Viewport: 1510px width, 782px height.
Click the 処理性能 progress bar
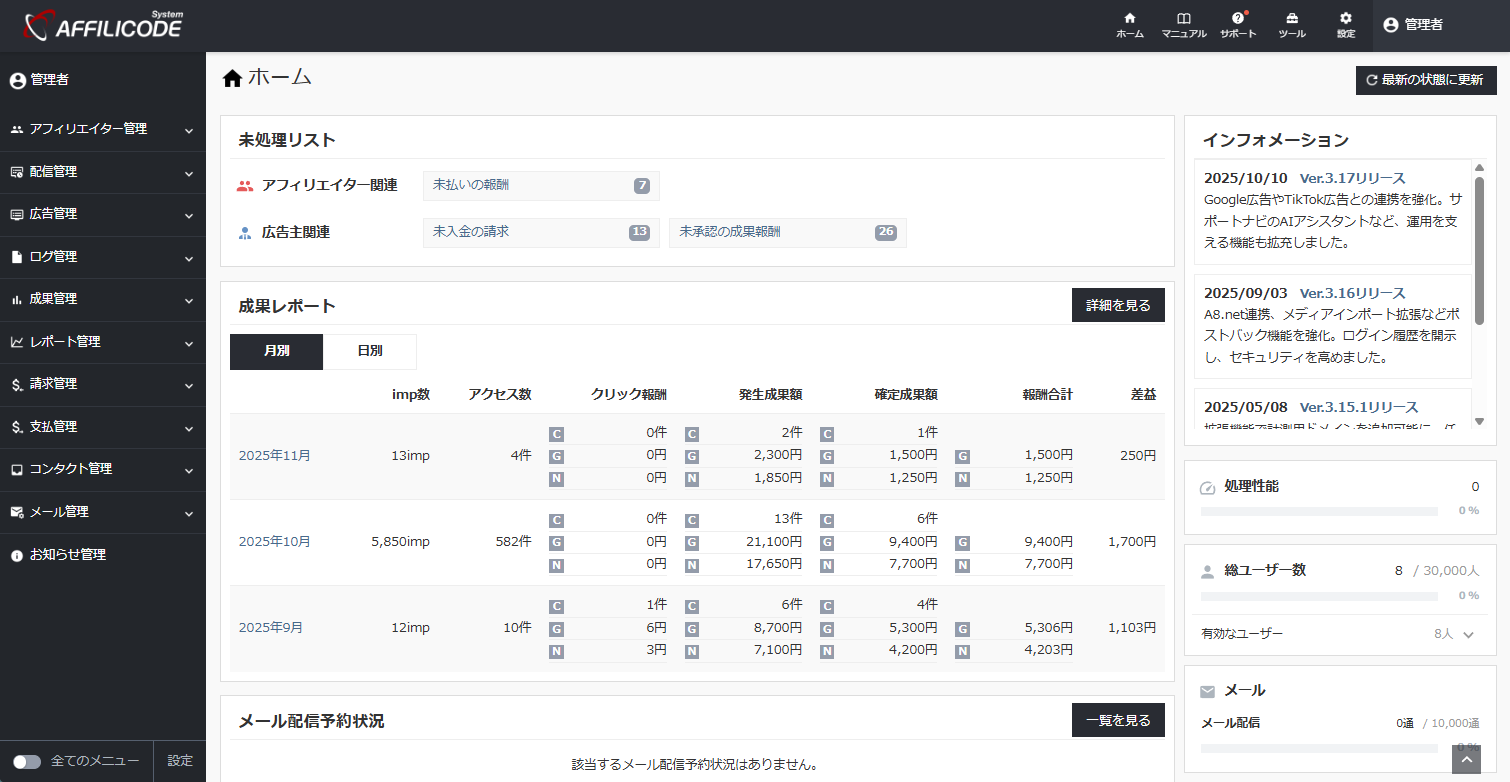coord(1319,510)
